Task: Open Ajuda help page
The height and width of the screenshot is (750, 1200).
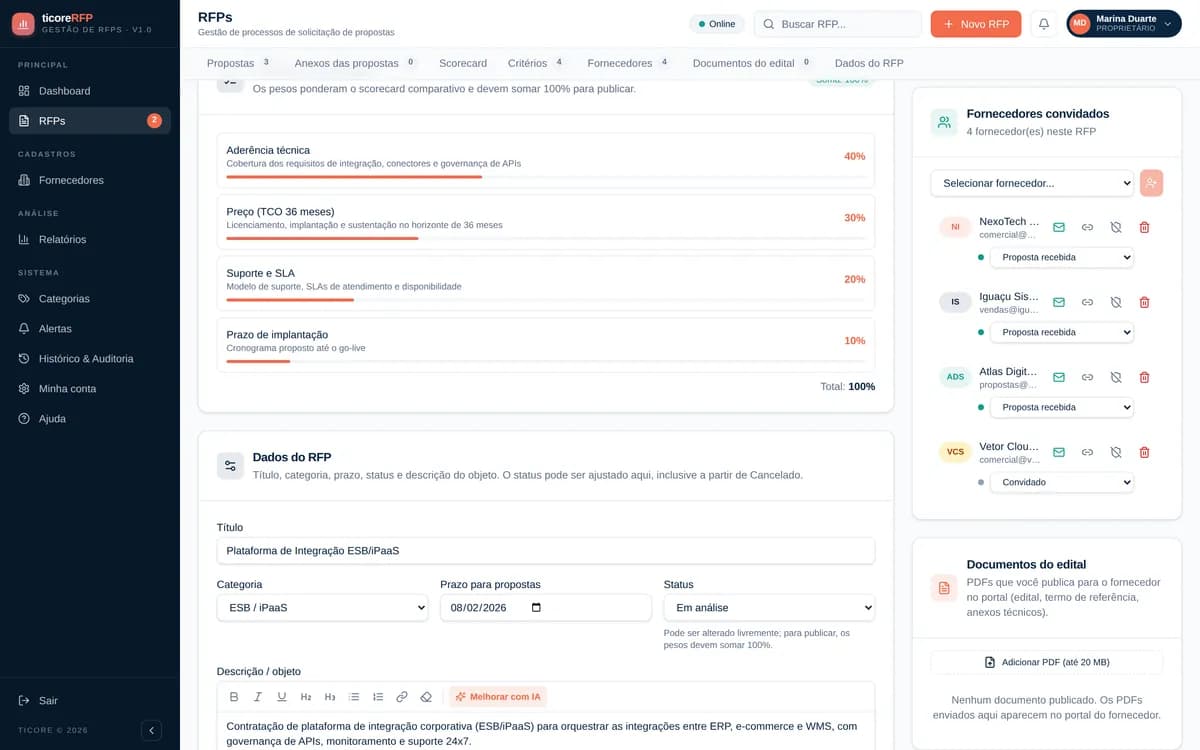Action: click(x=90, y=419)
